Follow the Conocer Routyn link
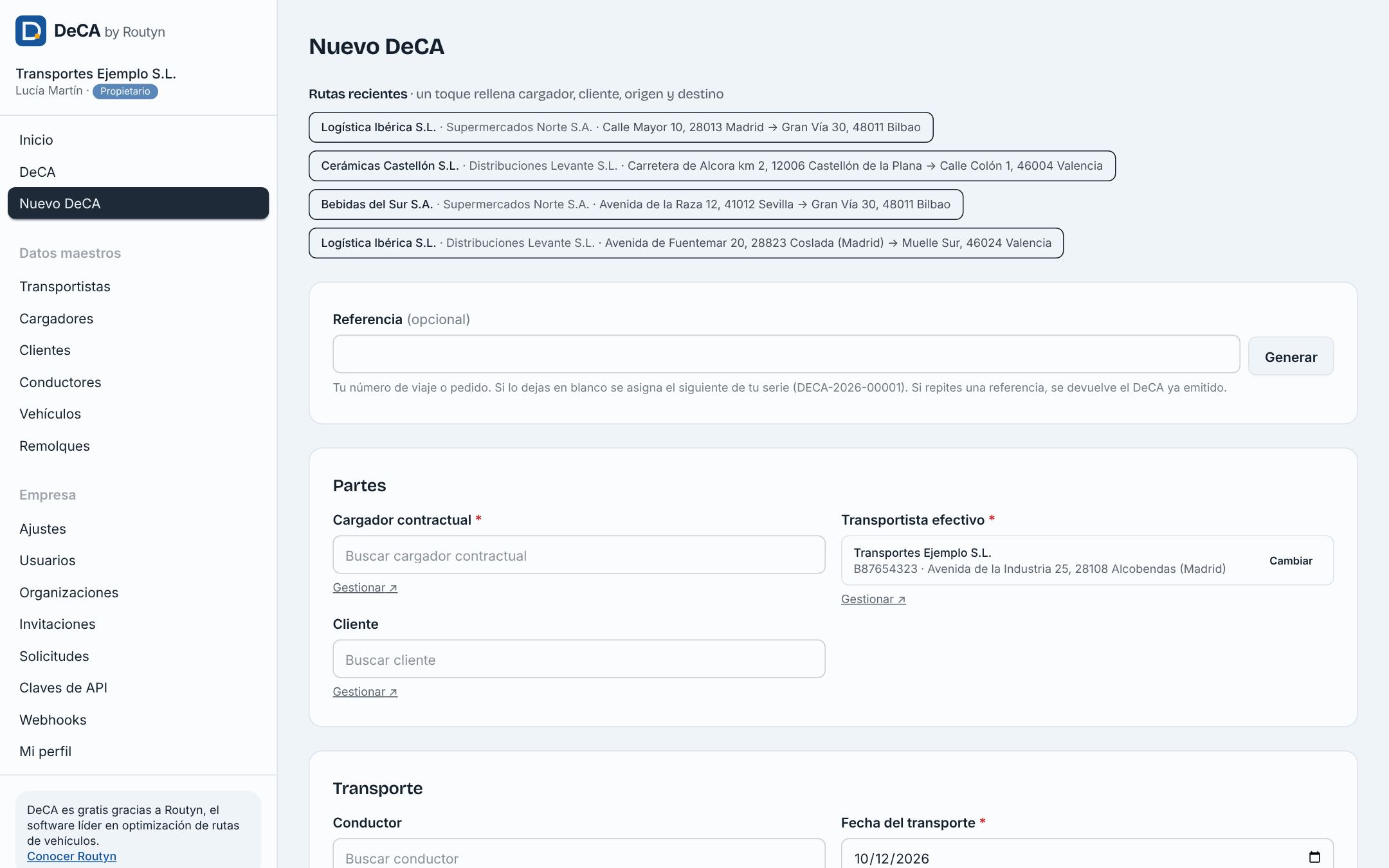1389x868 pixels. tap(71, 856)
